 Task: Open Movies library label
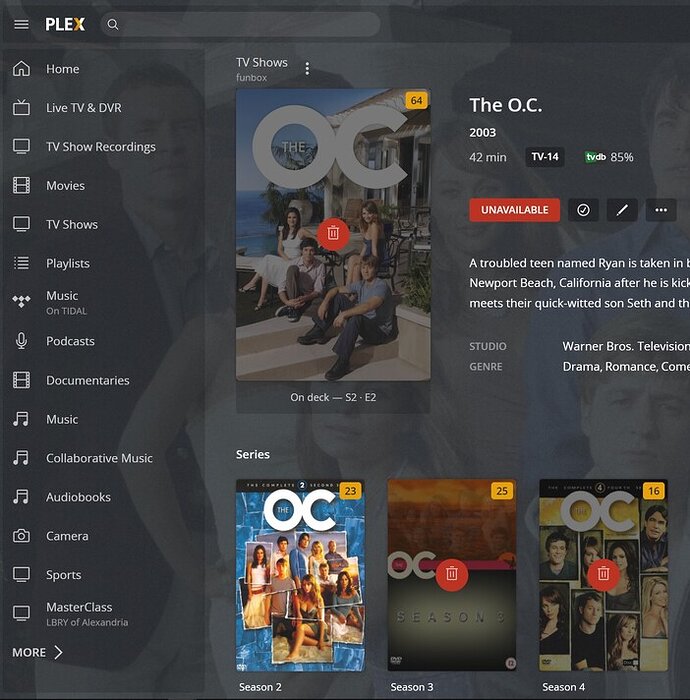point(65,185)
